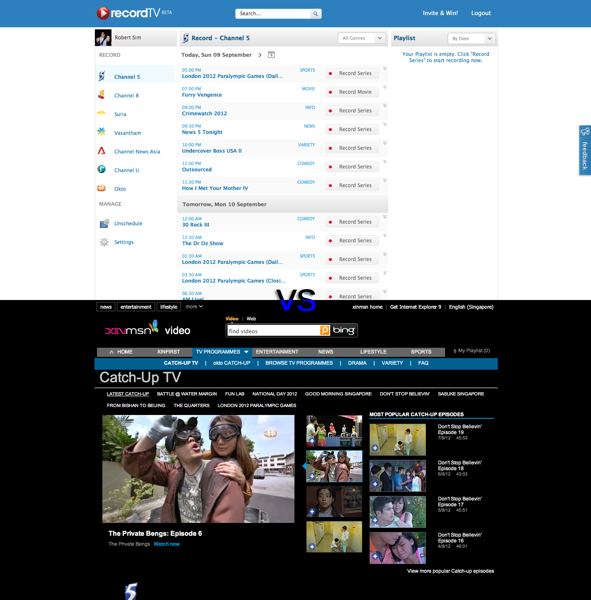Open the All Genres dropdown
Viewport: 591px width, 600px height.
pyautogui.click(x=362, y=38)
